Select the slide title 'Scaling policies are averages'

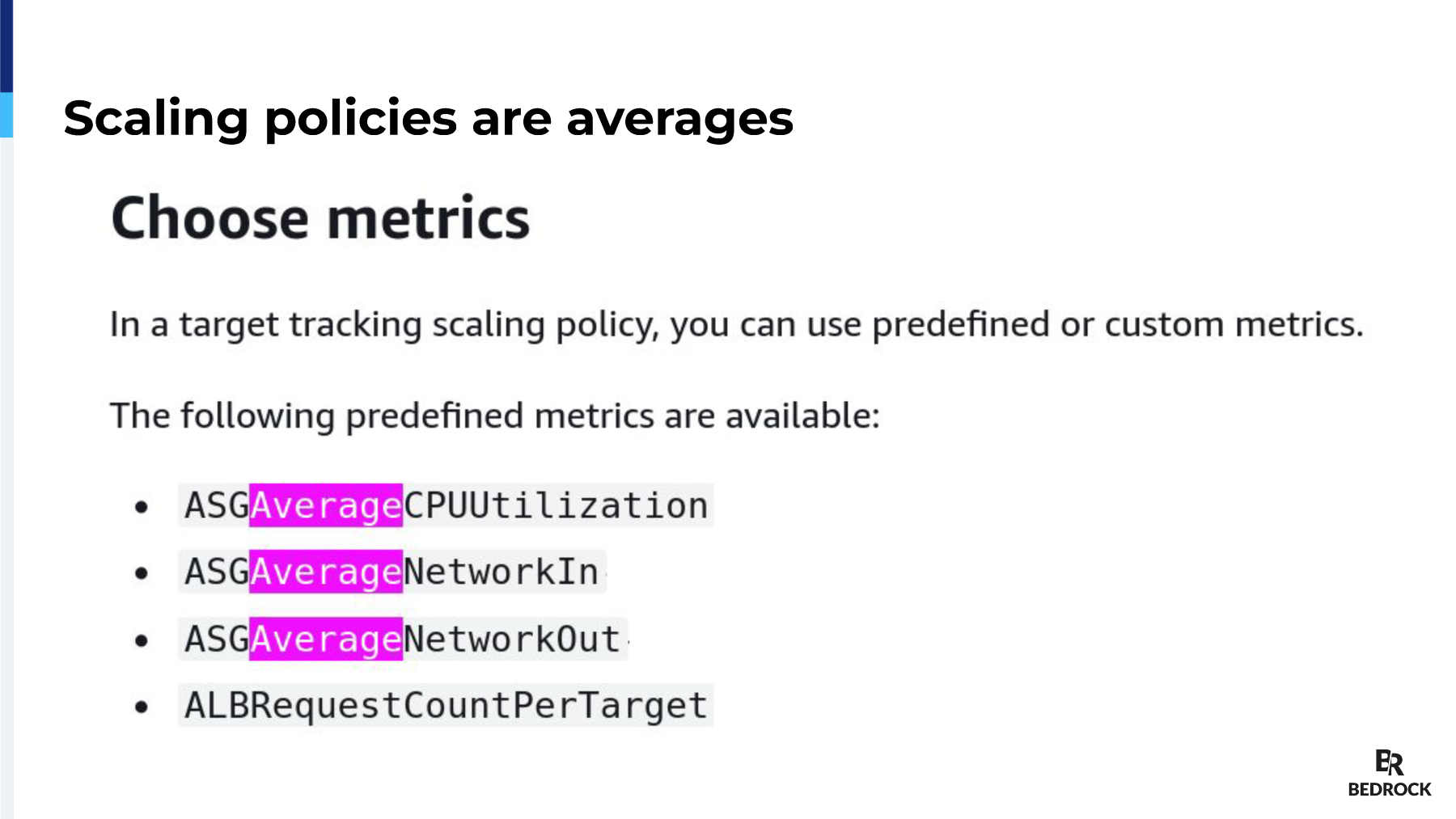tap(429, 118)
